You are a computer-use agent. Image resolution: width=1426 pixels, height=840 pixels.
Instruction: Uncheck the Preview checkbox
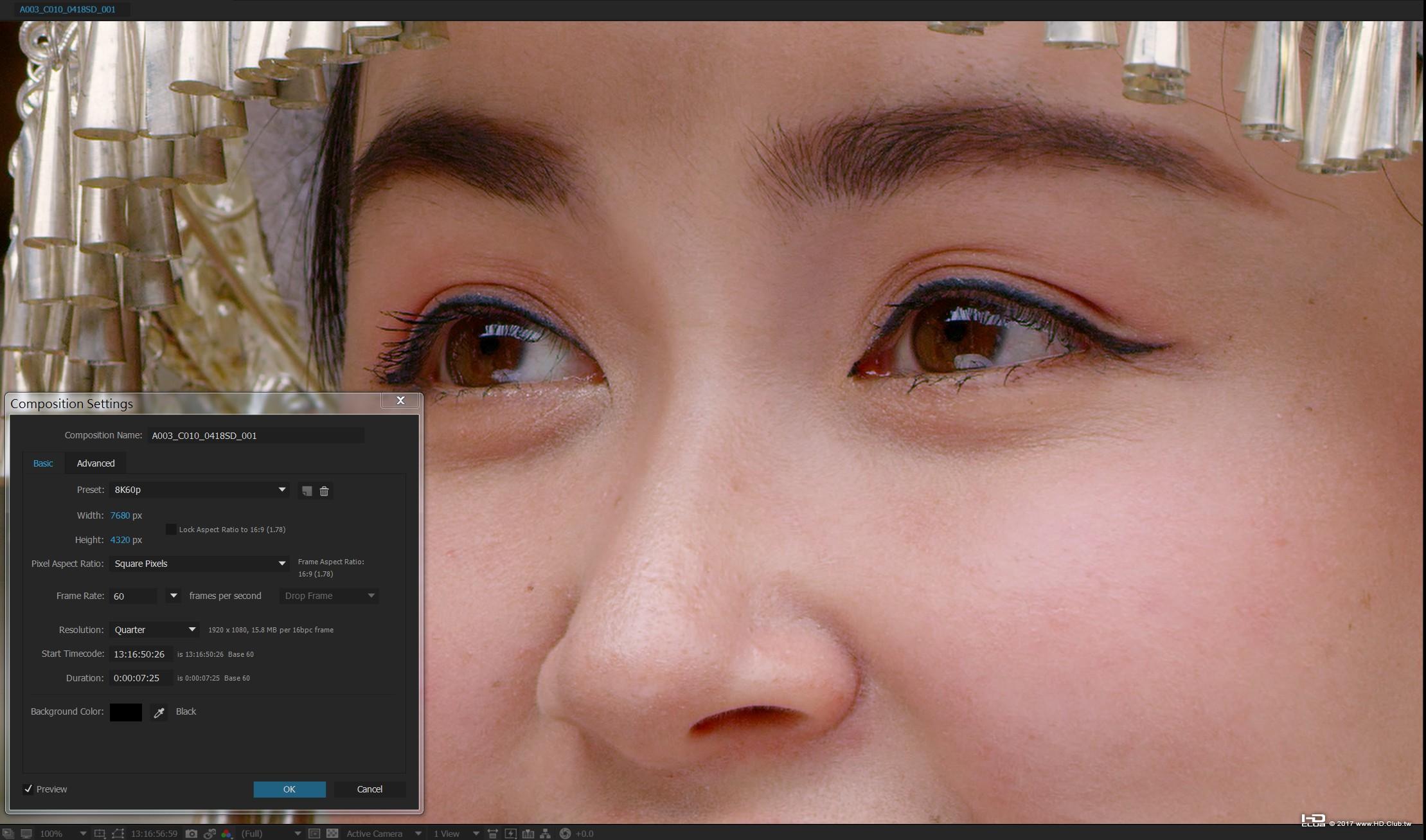(28, 789)
